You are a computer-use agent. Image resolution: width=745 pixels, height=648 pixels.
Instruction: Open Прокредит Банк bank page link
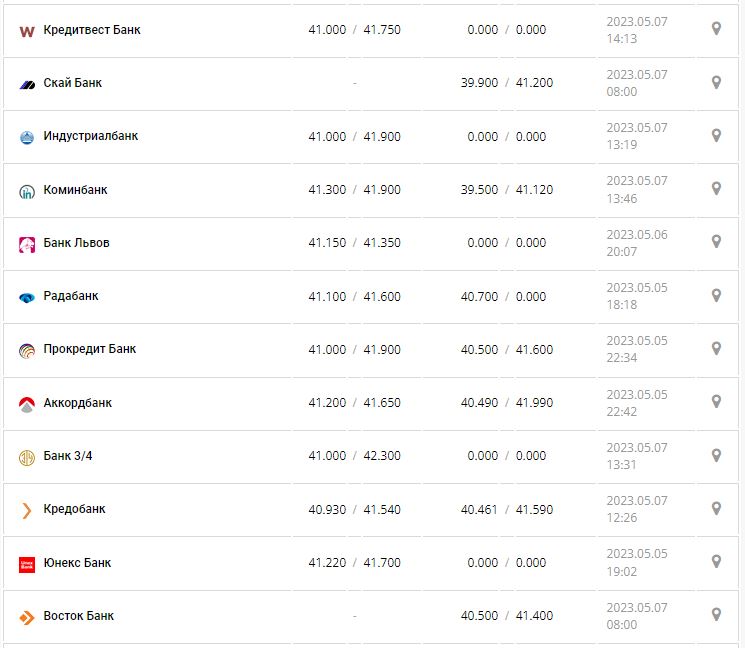tap(90, 349)
